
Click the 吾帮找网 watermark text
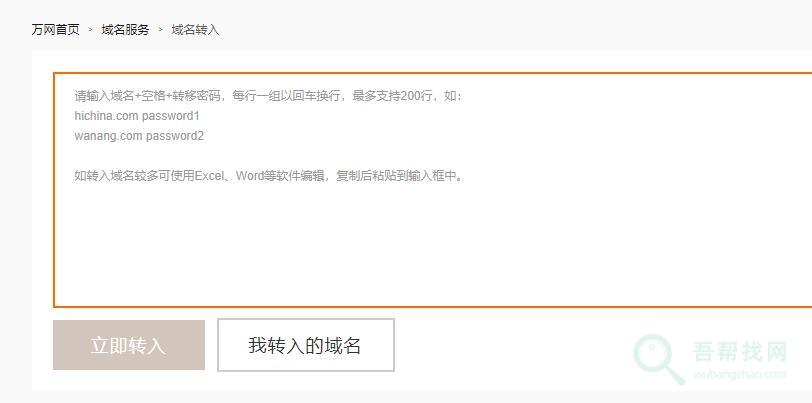(740, 352)
